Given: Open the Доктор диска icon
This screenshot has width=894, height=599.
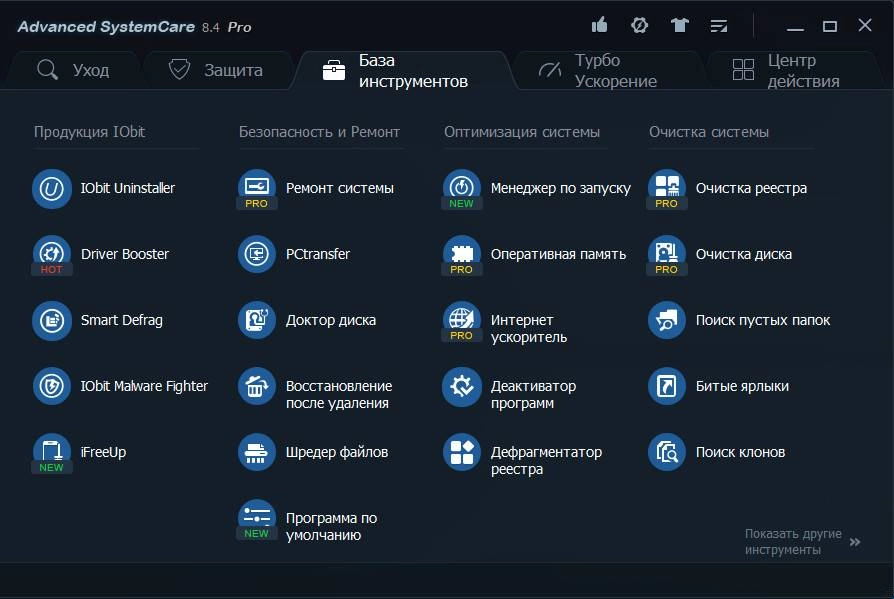Looking at the screenshot, I should [257, 320].
